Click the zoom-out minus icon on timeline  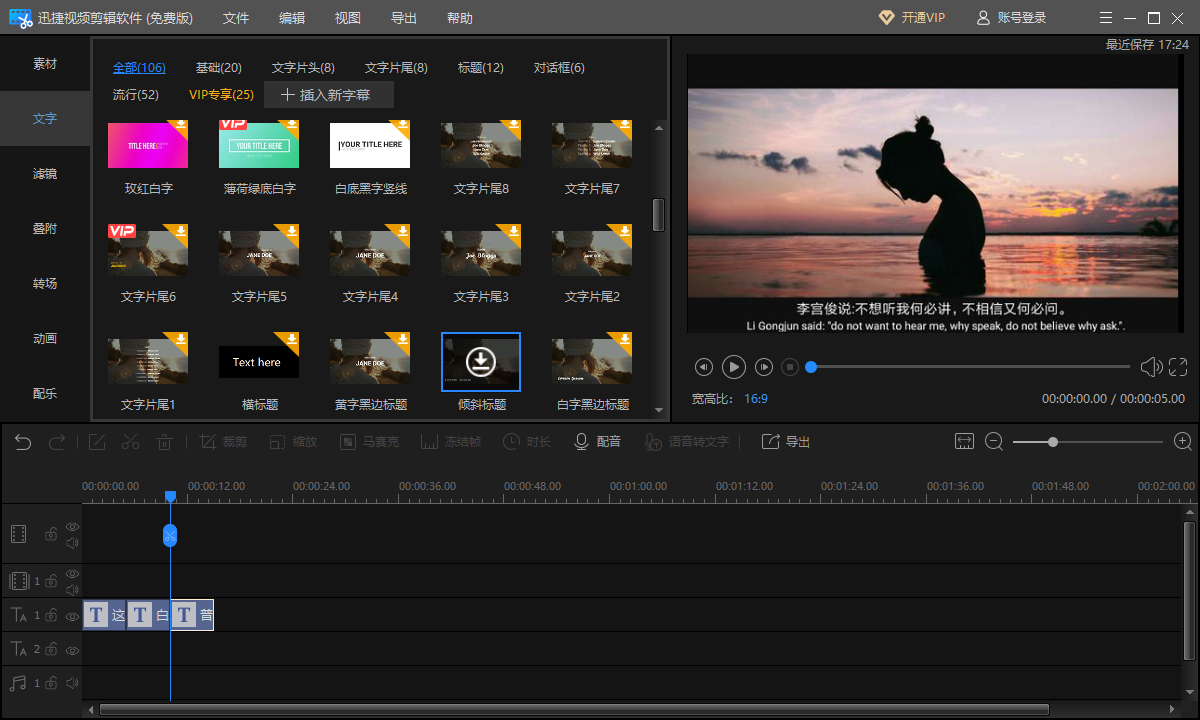point(993,442)
